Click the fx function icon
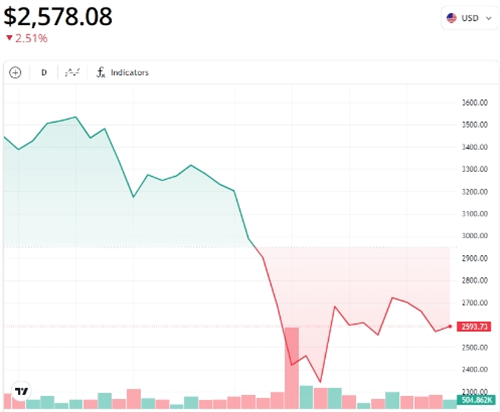500x412 pixels. click(x=101, y=72)
